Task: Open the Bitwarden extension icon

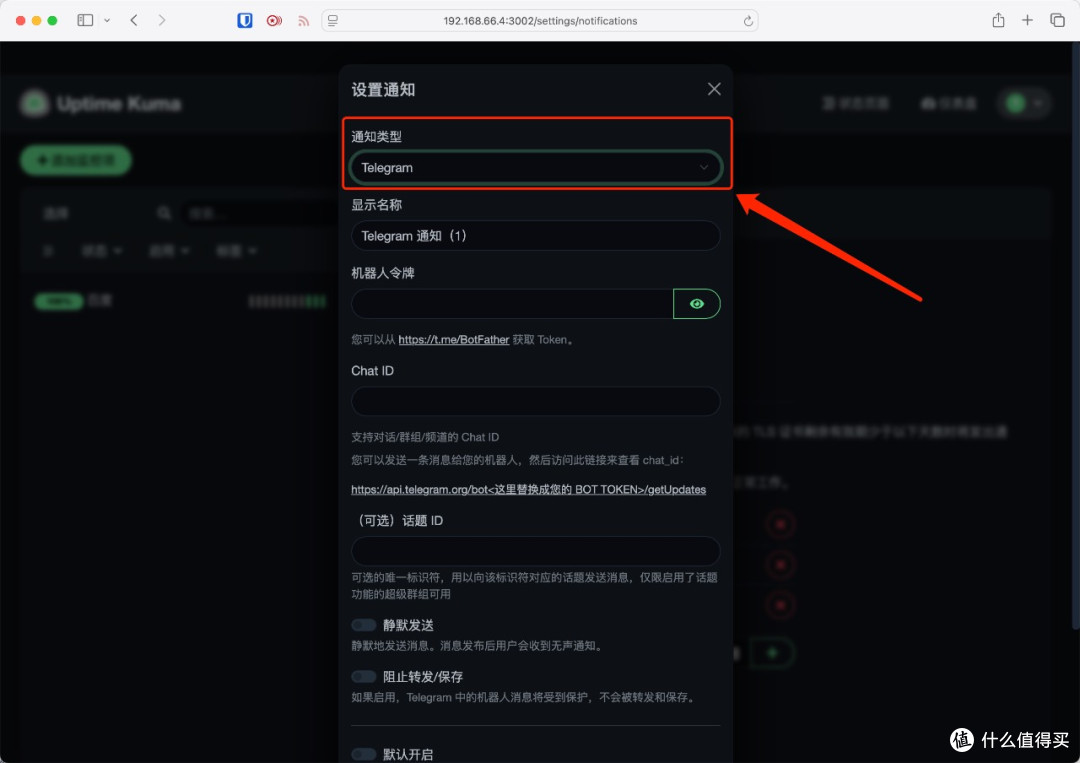Action: click(245, 21)
